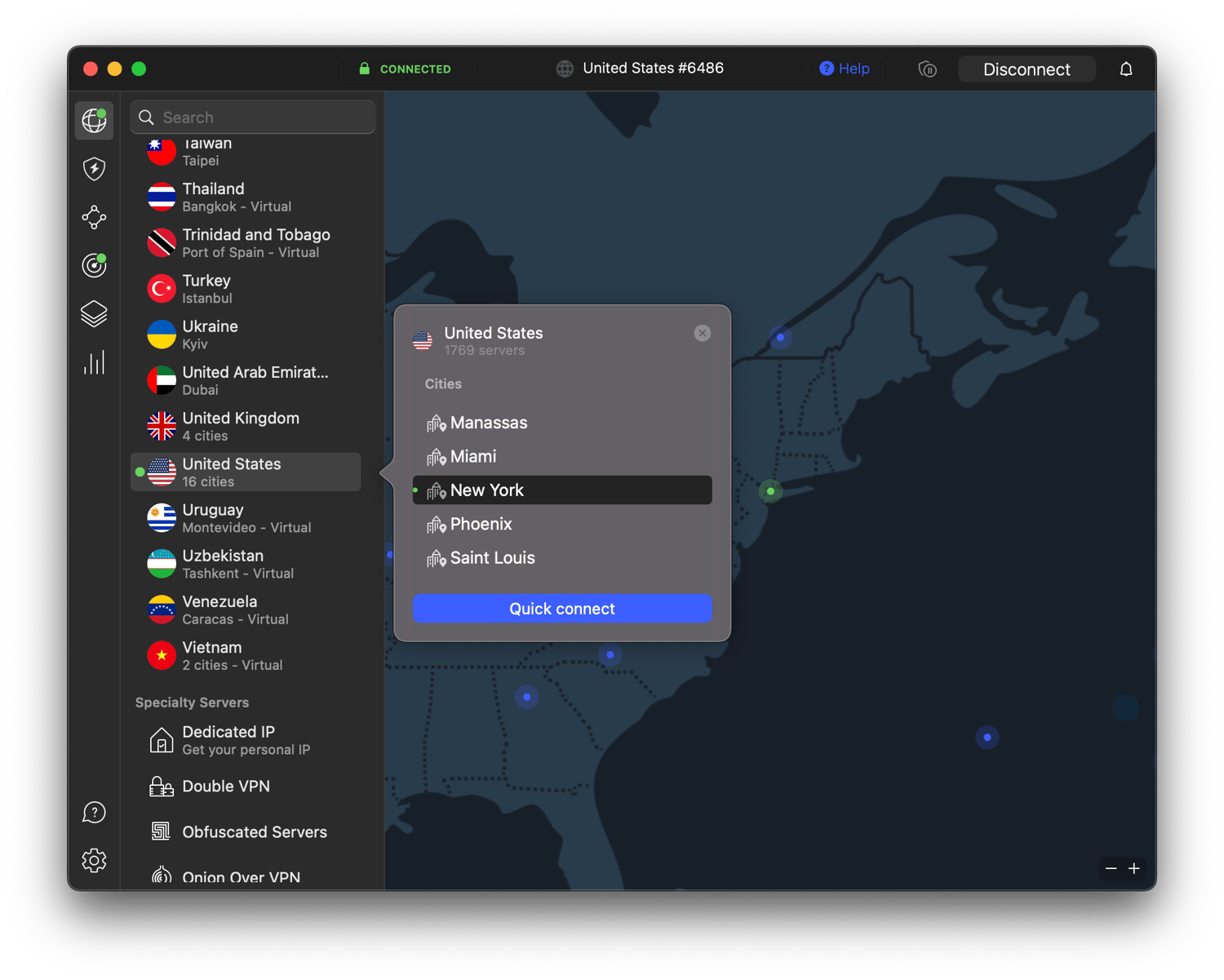
Task: Click the 'Cities' heading in the popup
Action: click(443, 384)
